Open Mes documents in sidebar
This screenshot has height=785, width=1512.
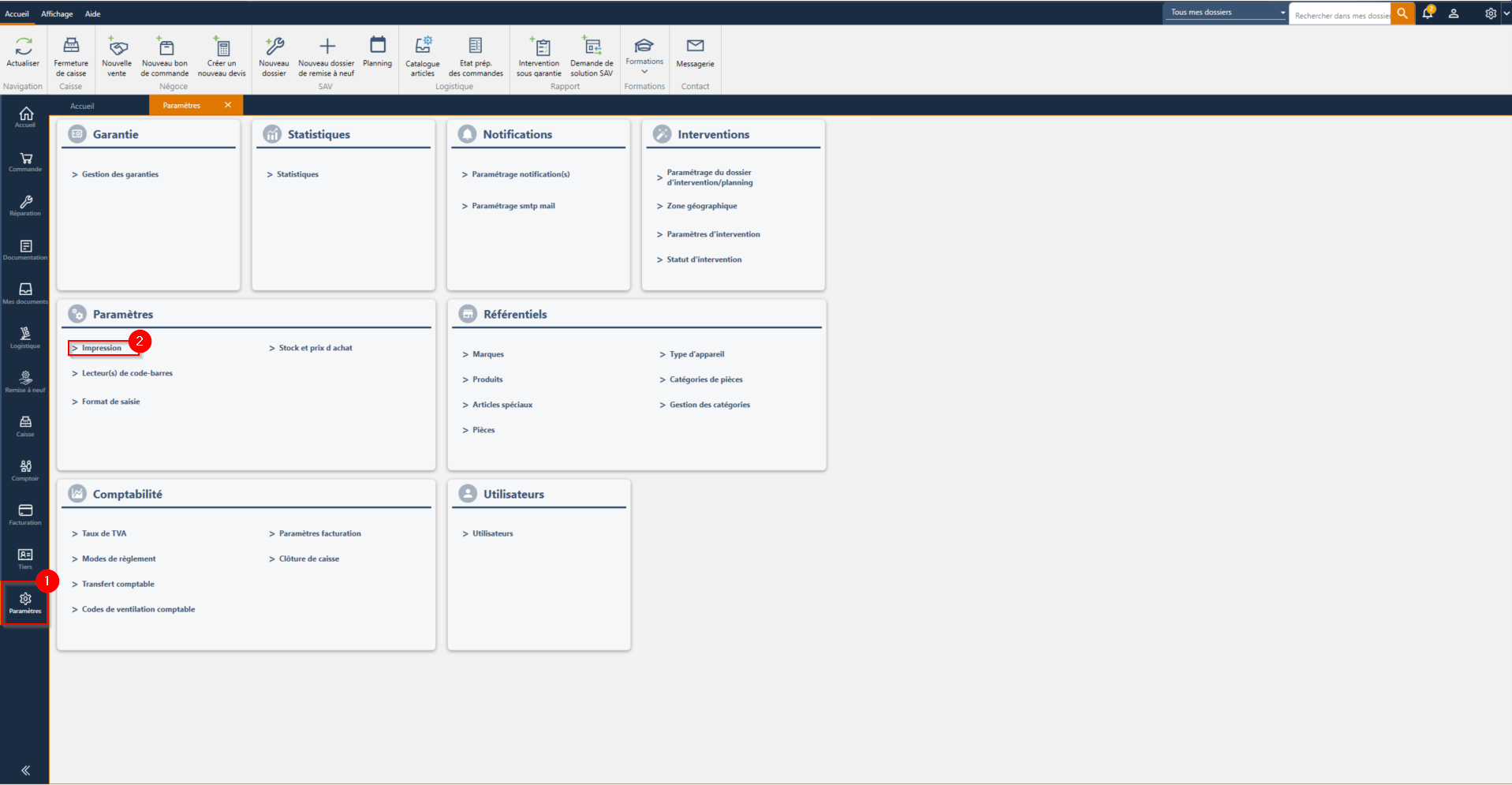(x=25, y=293)
